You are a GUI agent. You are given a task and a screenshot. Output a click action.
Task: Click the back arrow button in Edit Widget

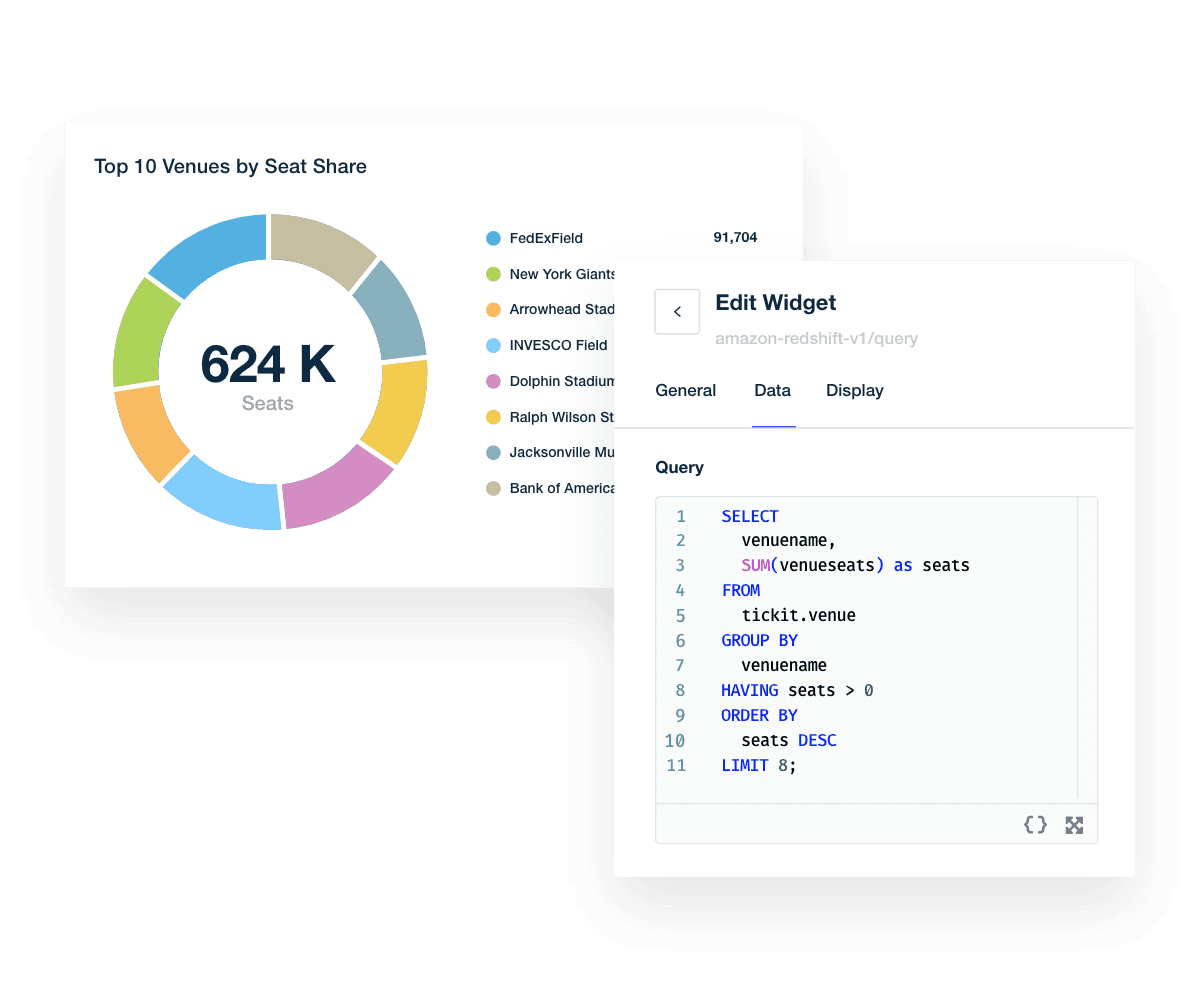(x=677, y=312)
